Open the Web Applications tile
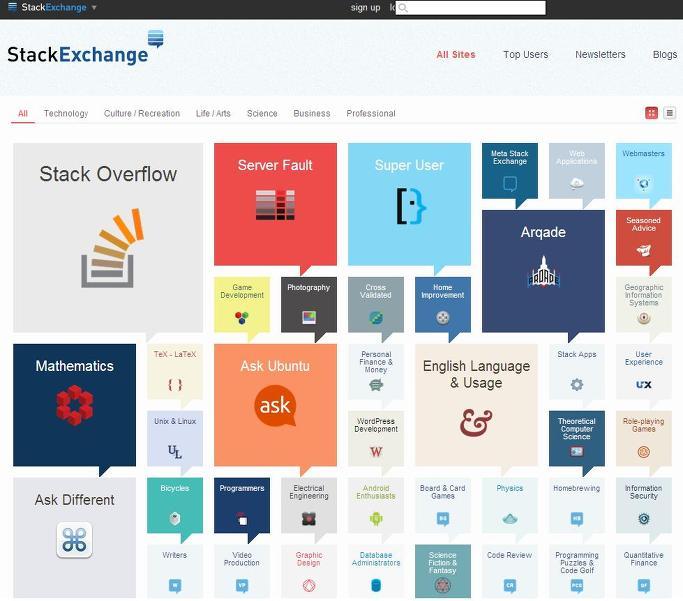 (577, 171)
